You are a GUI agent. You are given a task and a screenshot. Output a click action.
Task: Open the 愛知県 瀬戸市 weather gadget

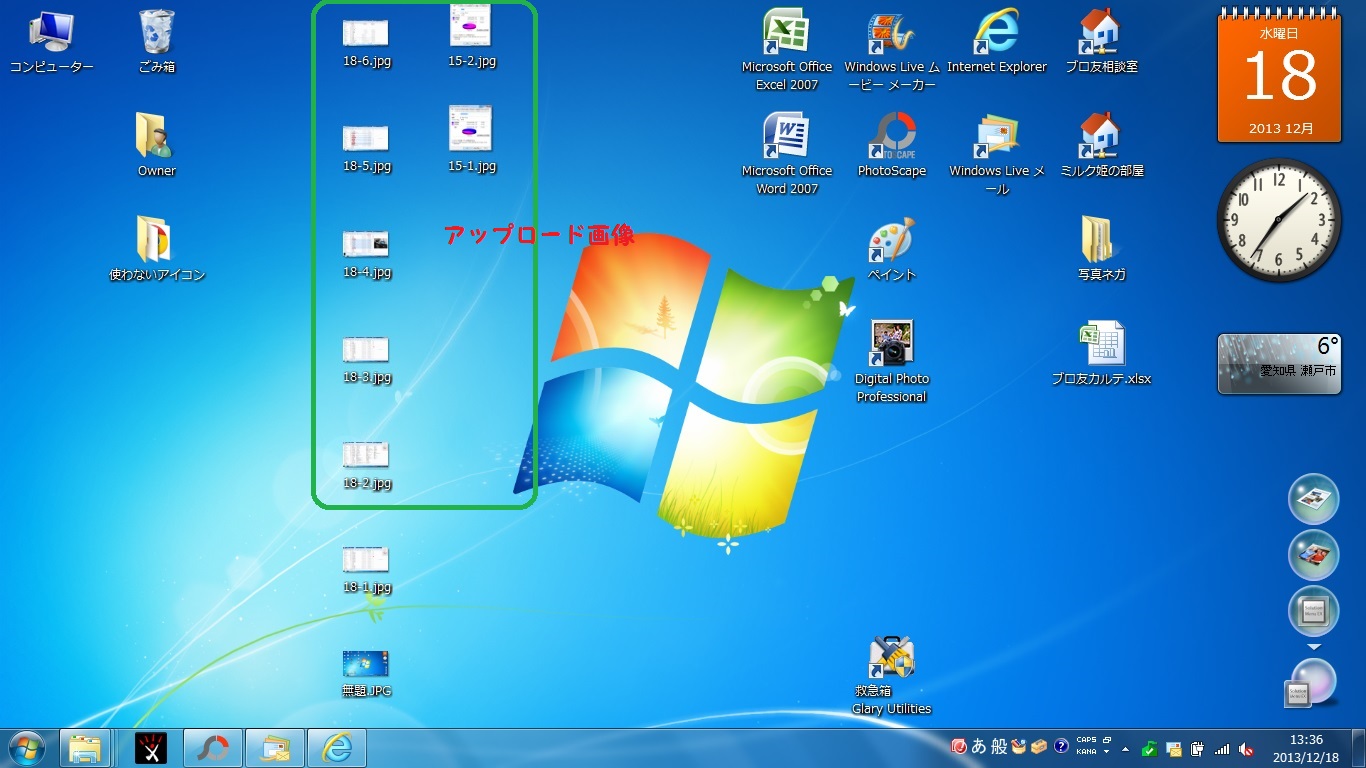pos(1279,363)
